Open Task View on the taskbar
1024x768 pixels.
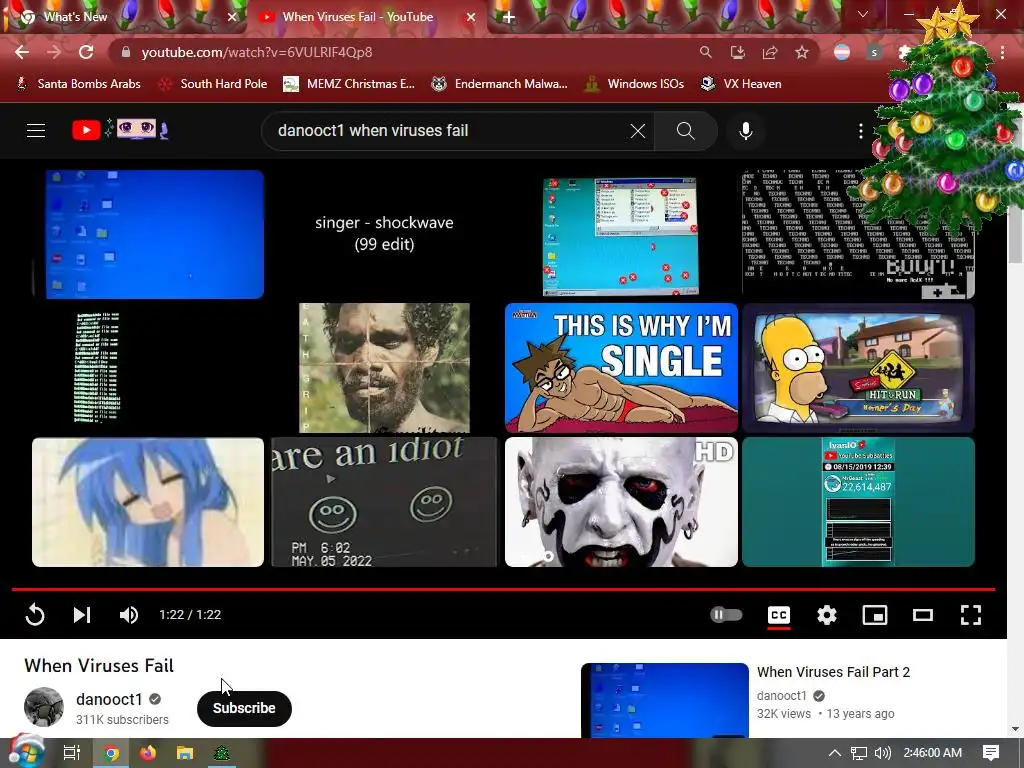[x=72, y=753]
